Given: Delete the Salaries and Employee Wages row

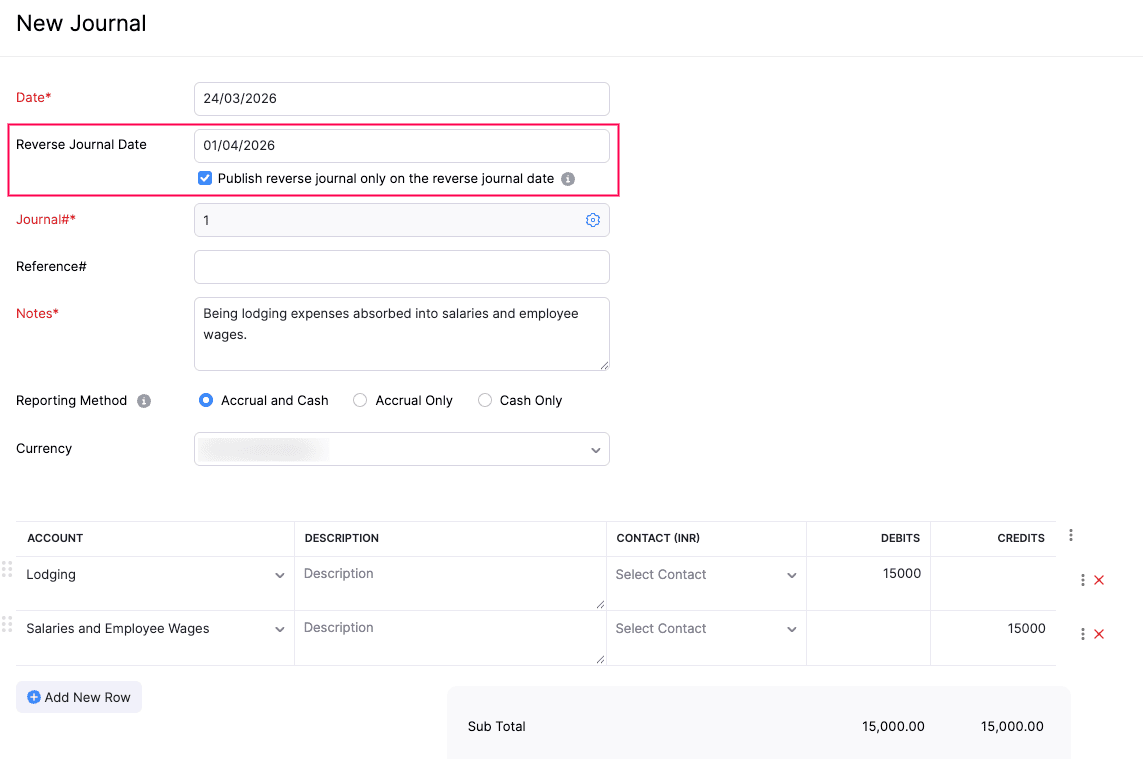Looking at the screenshot, I should point(1098,634).
